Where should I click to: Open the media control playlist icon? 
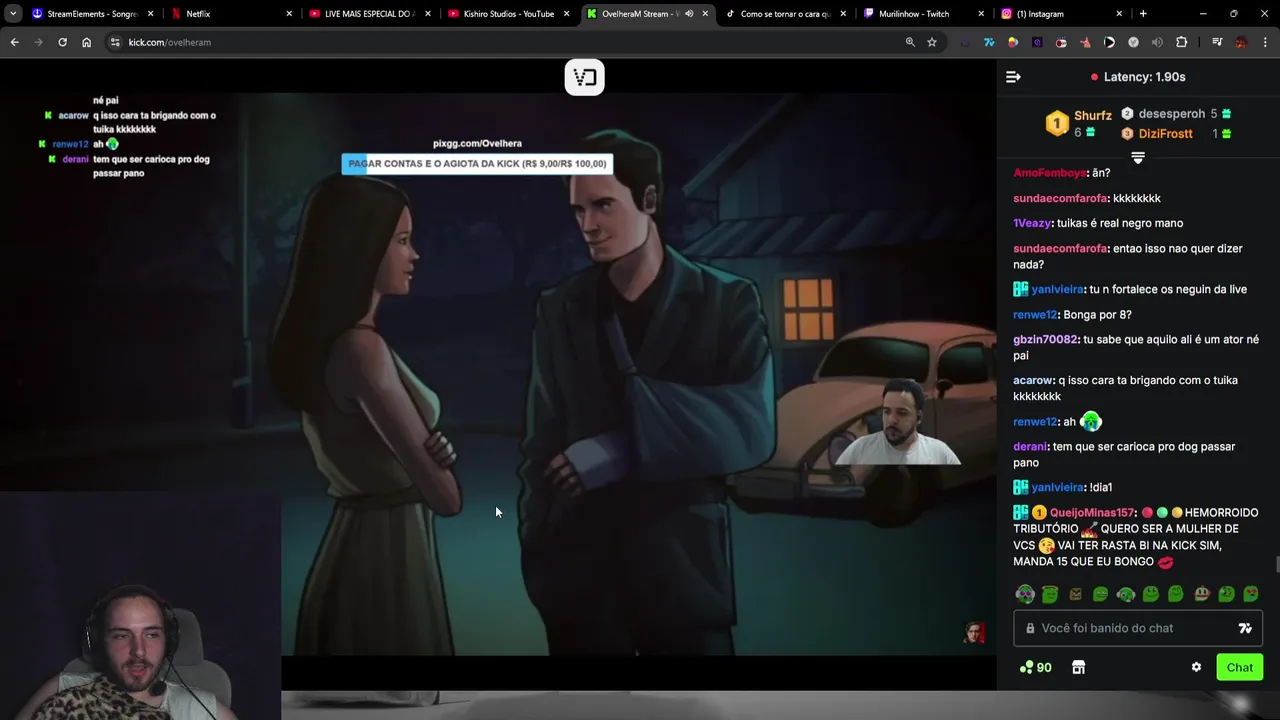1217,42
